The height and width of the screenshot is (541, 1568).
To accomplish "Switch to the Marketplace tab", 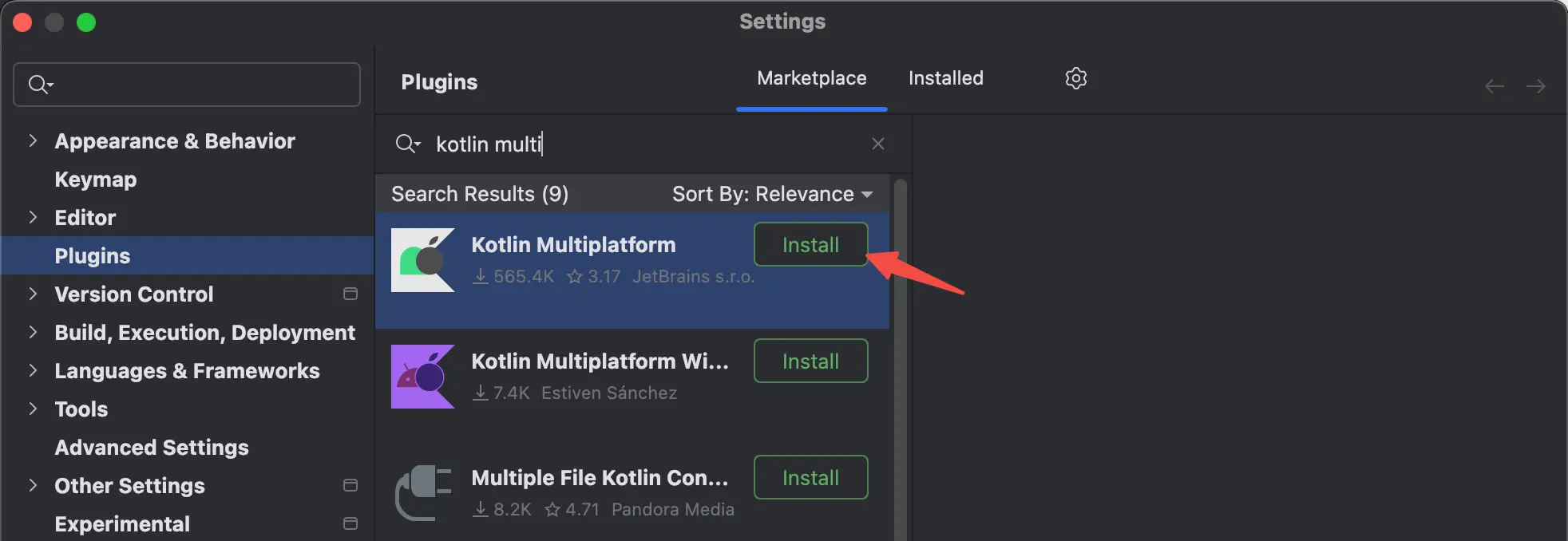I will (811, 78).
